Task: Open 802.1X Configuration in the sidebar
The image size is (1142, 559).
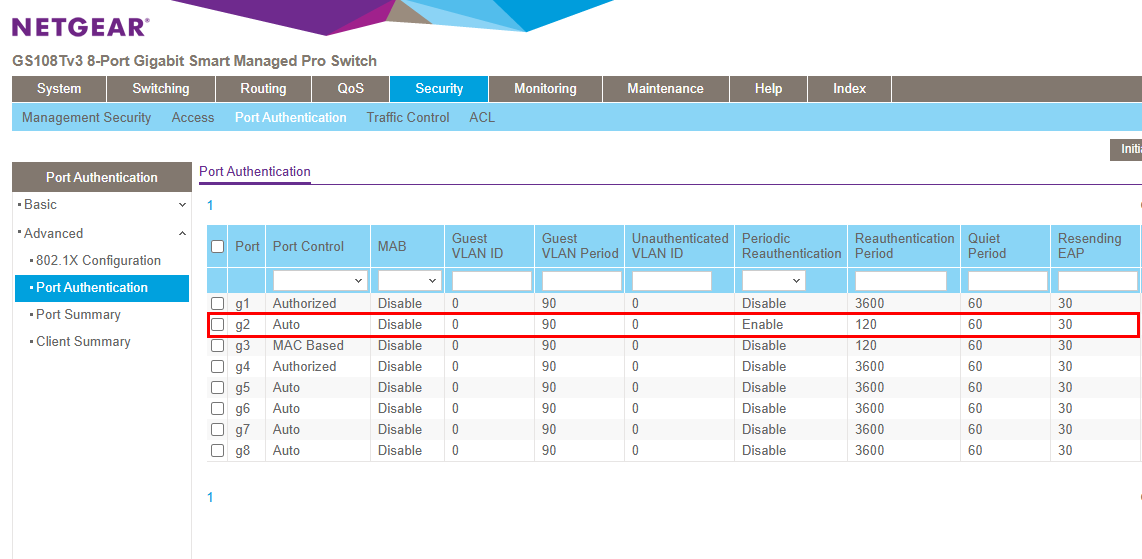Action: (x=98, y=260)
